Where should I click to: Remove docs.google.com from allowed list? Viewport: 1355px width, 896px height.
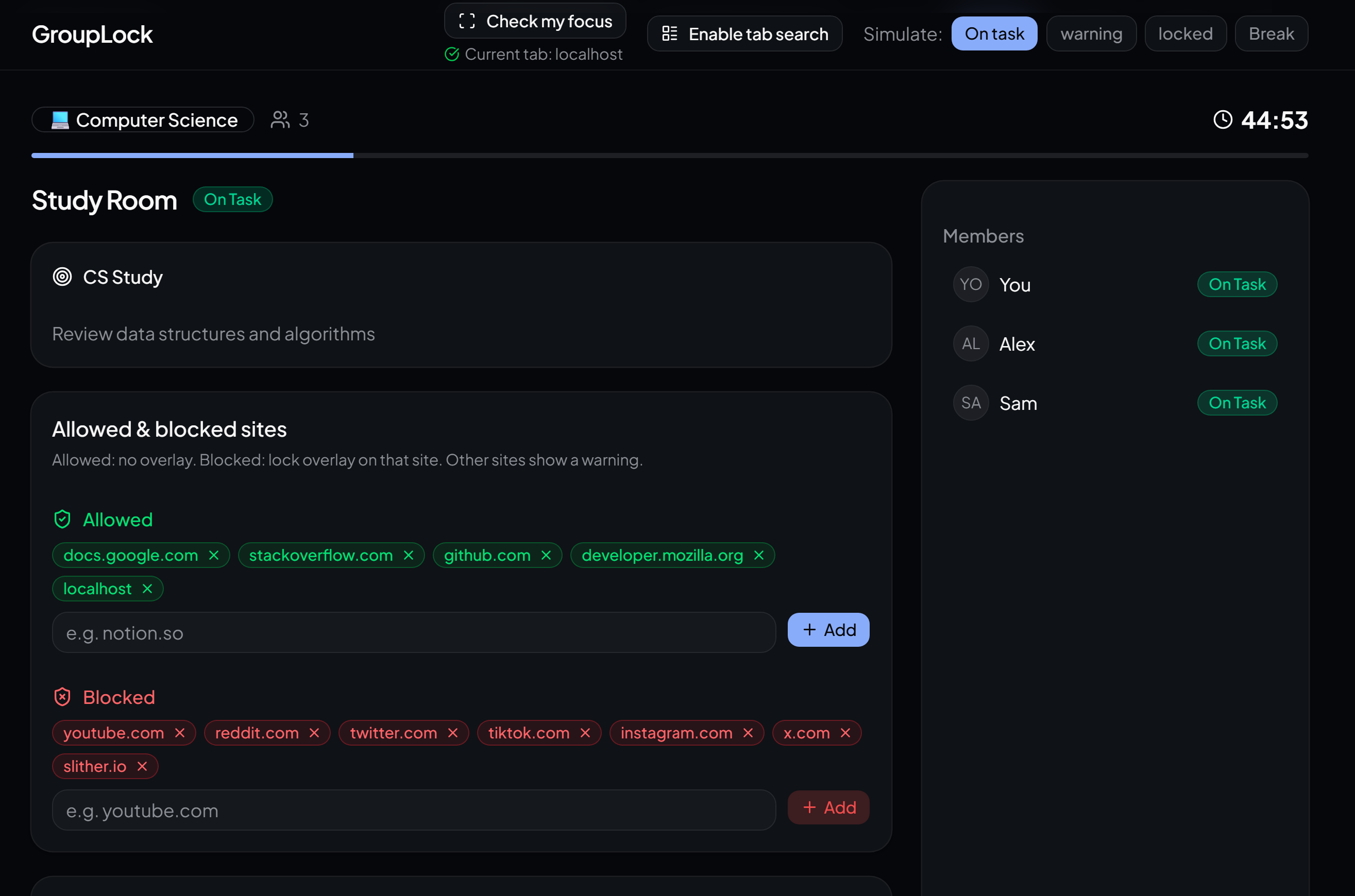pyautogui.click(x=214, y=556)
